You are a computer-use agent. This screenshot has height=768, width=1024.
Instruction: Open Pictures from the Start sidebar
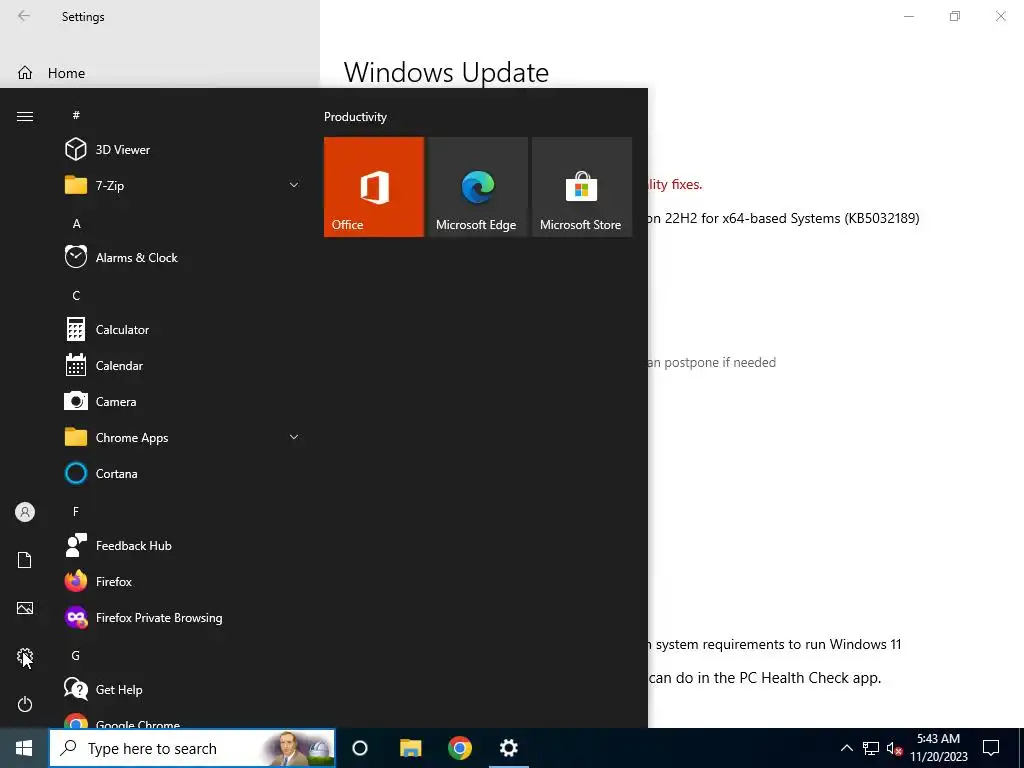coord(25,608)
